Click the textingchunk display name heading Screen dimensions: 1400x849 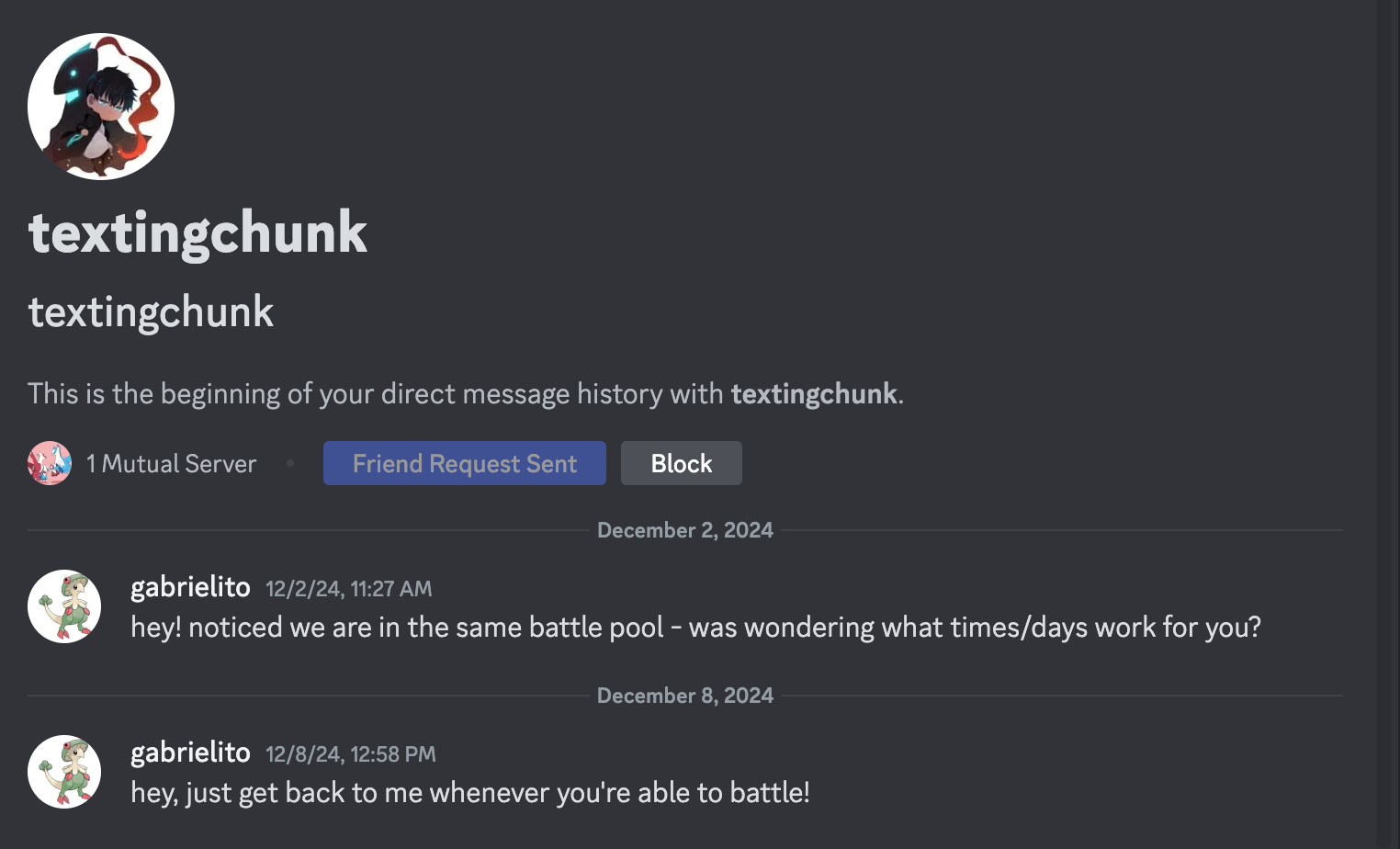pyautogui.click(x=198, y=232)
